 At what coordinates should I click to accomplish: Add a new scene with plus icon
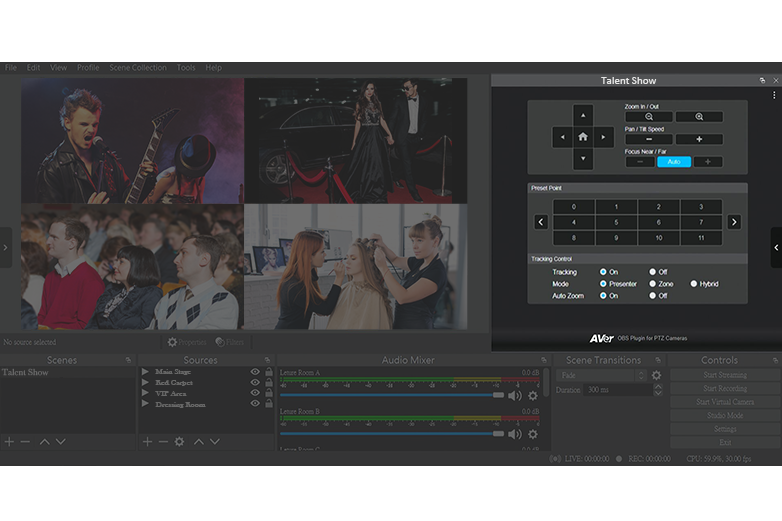9,441
